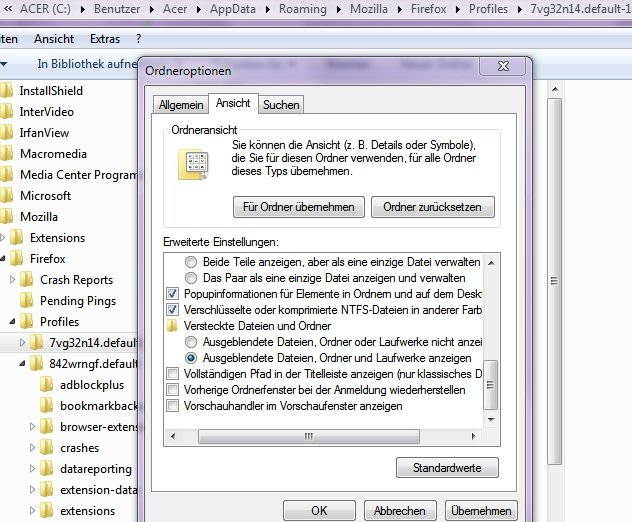The image size is (632, 522).
Task: Click the Crash Reports folder icon
Action: (x=27, y=279)
